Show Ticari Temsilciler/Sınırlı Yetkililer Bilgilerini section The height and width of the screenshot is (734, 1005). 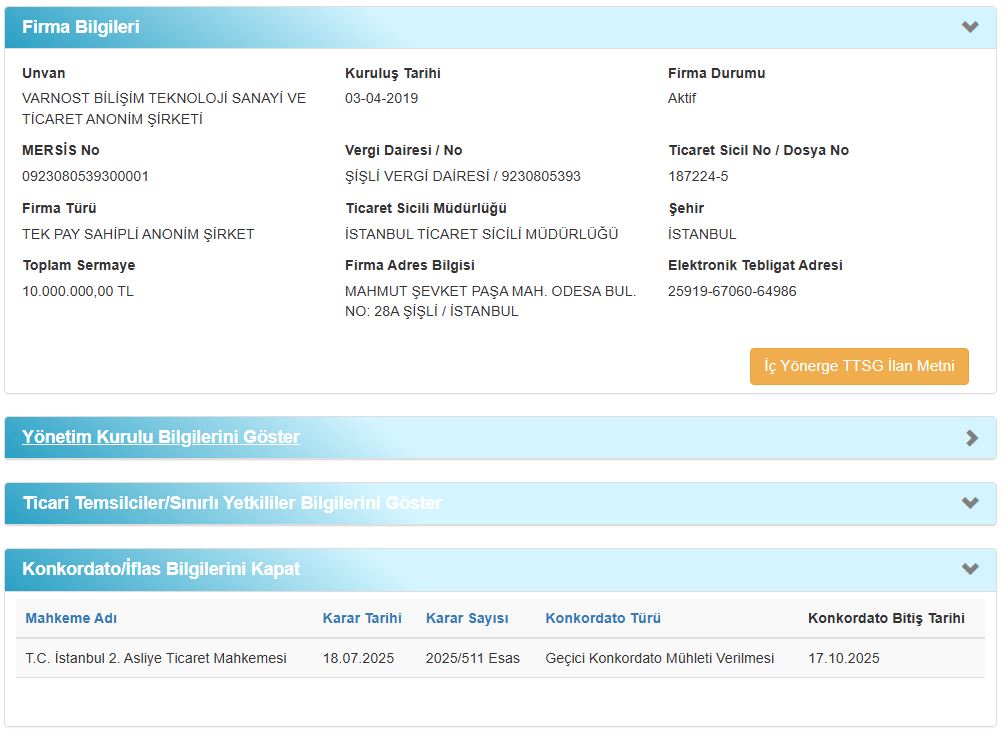(231, 503)
